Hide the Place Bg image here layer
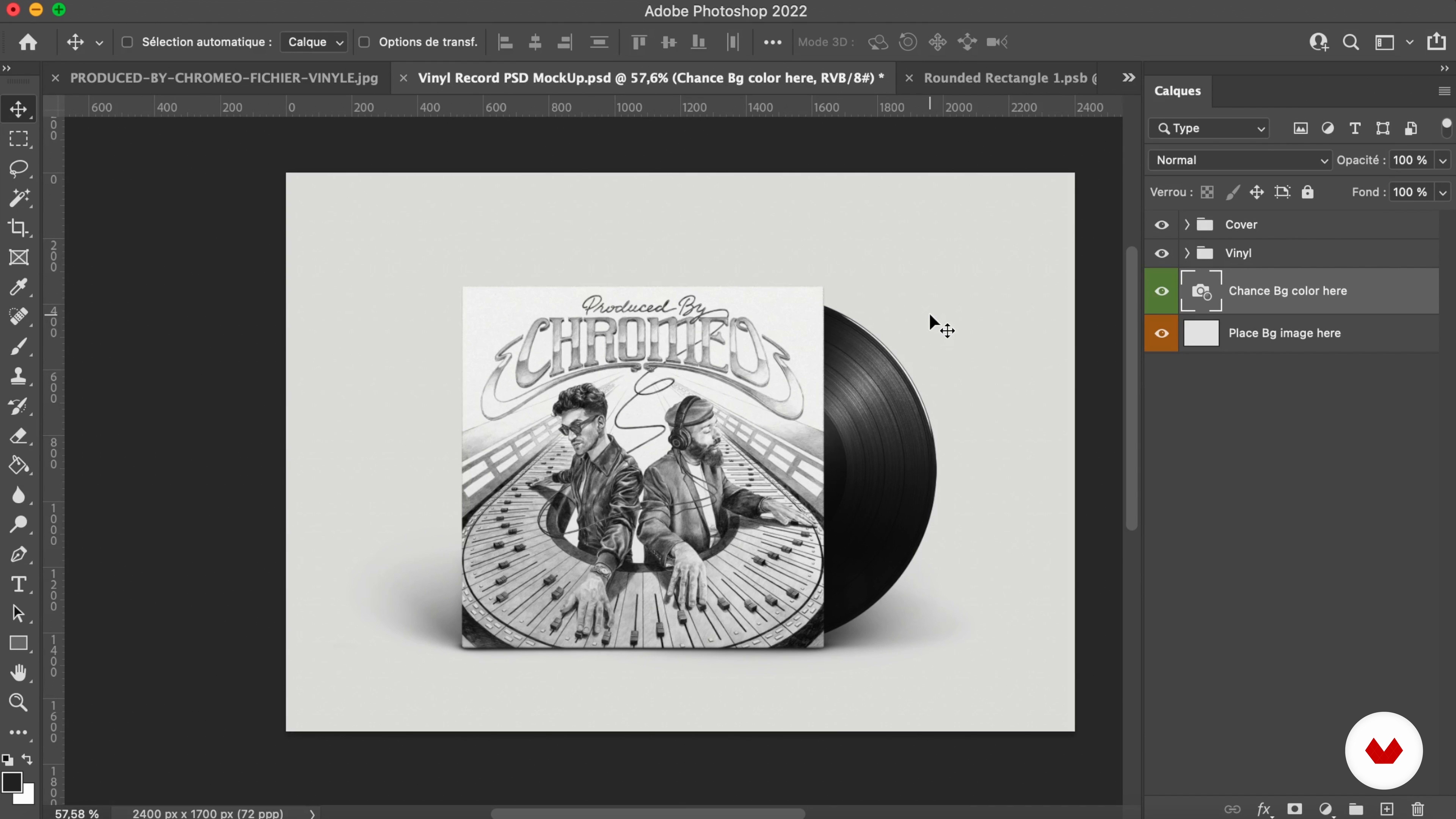Screen dimensions: 1456x819 pos(1161,333)
